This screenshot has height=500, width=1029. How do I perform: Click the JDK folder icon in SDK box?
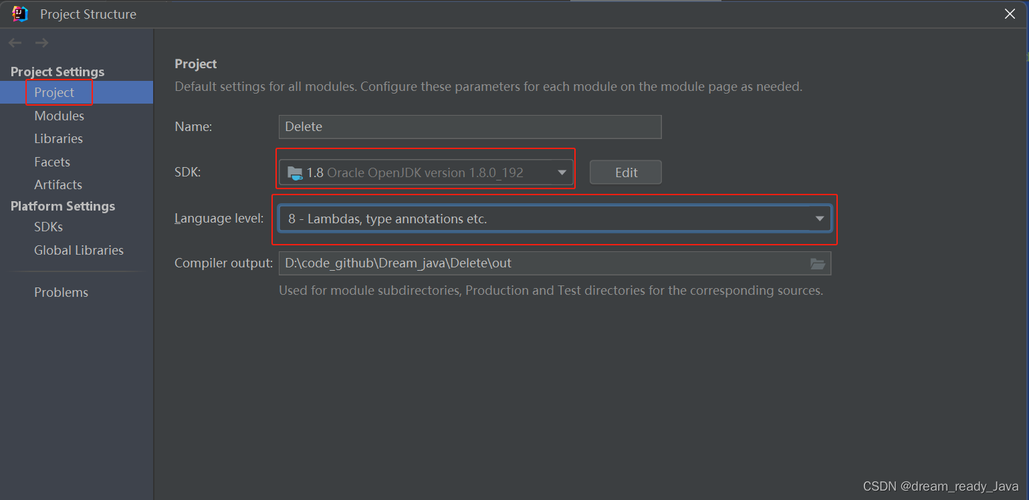pos(295,173)
